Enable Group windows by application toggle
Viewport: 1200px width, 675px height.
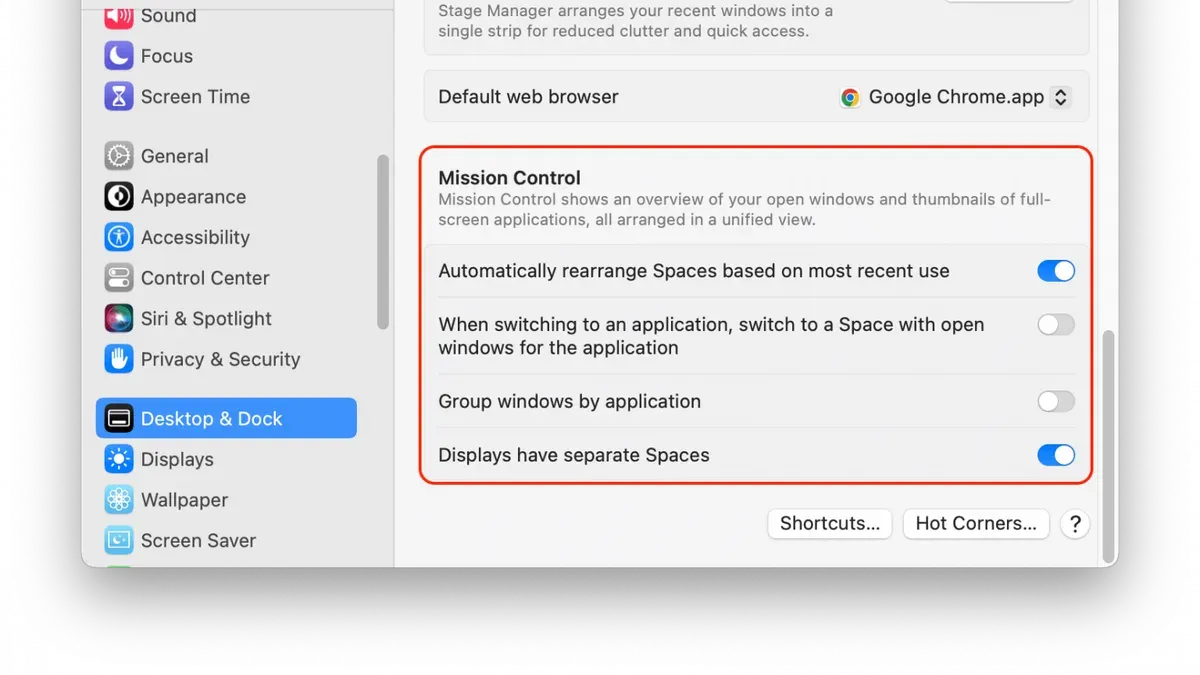coord(1055,401)
